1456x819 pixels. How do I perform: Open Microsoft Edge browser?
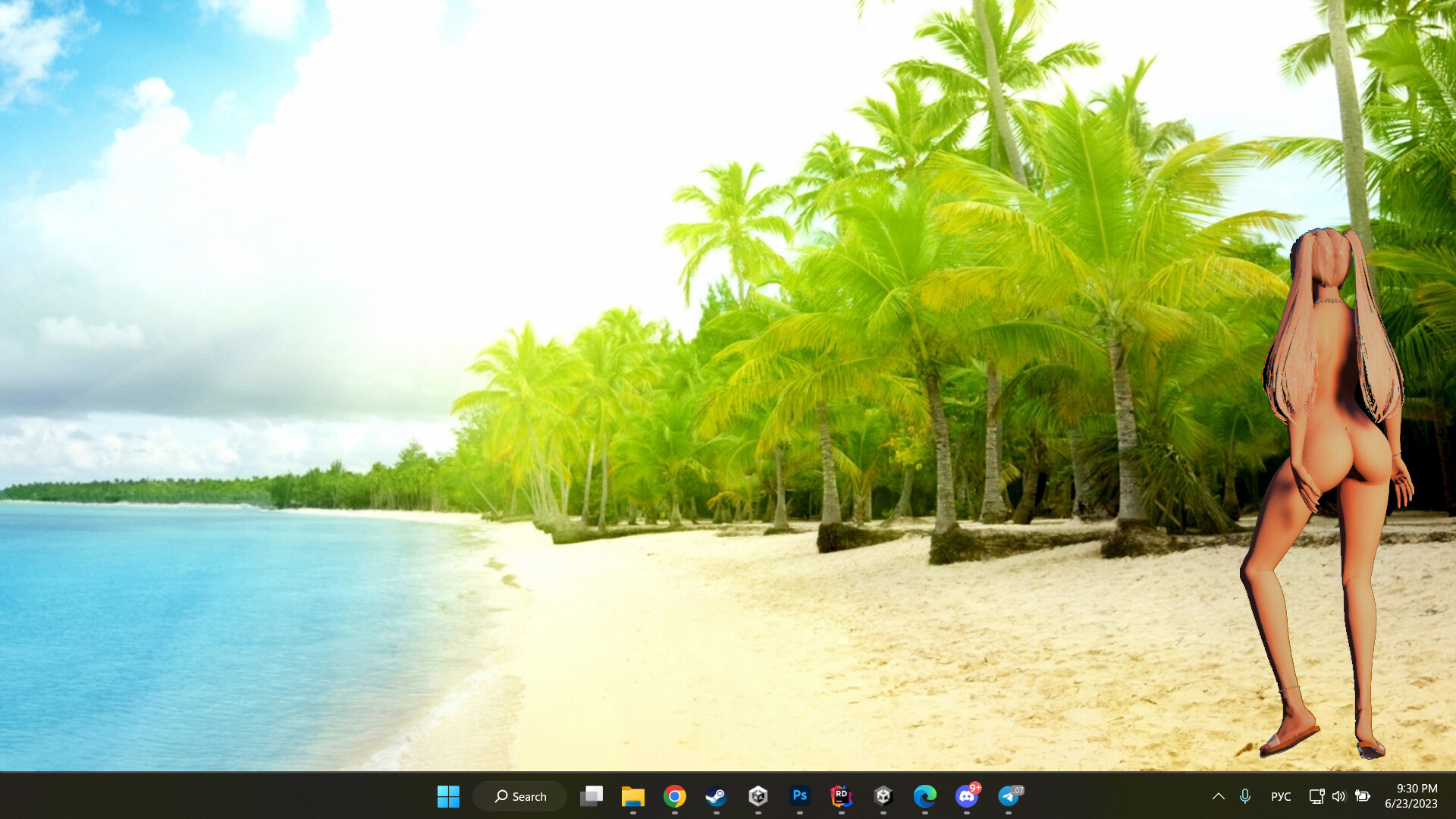(924, 796)
